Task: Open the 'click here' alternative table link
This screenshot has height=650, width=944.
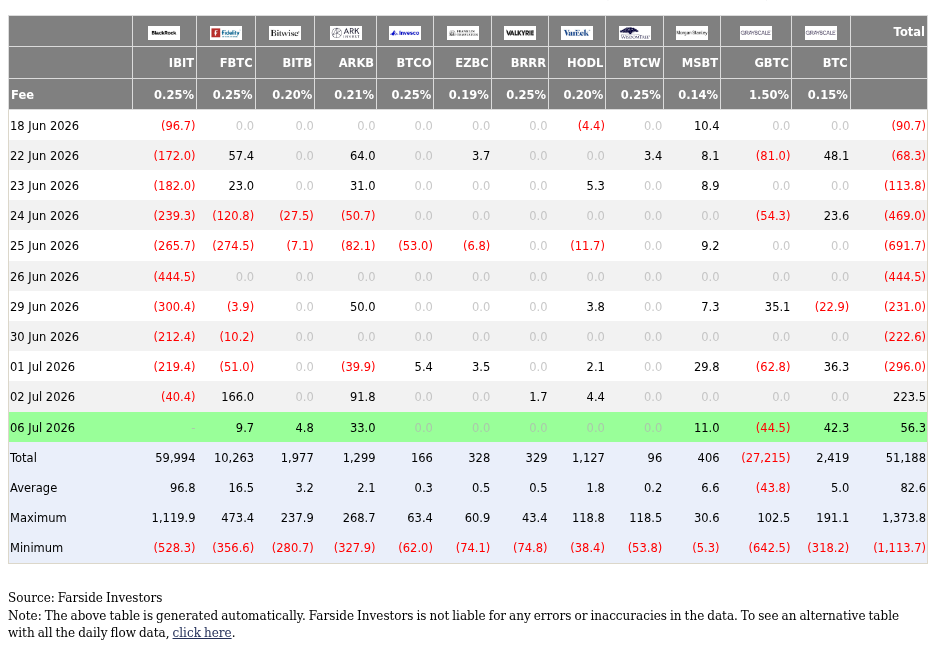Action: (x=202, y=633)
